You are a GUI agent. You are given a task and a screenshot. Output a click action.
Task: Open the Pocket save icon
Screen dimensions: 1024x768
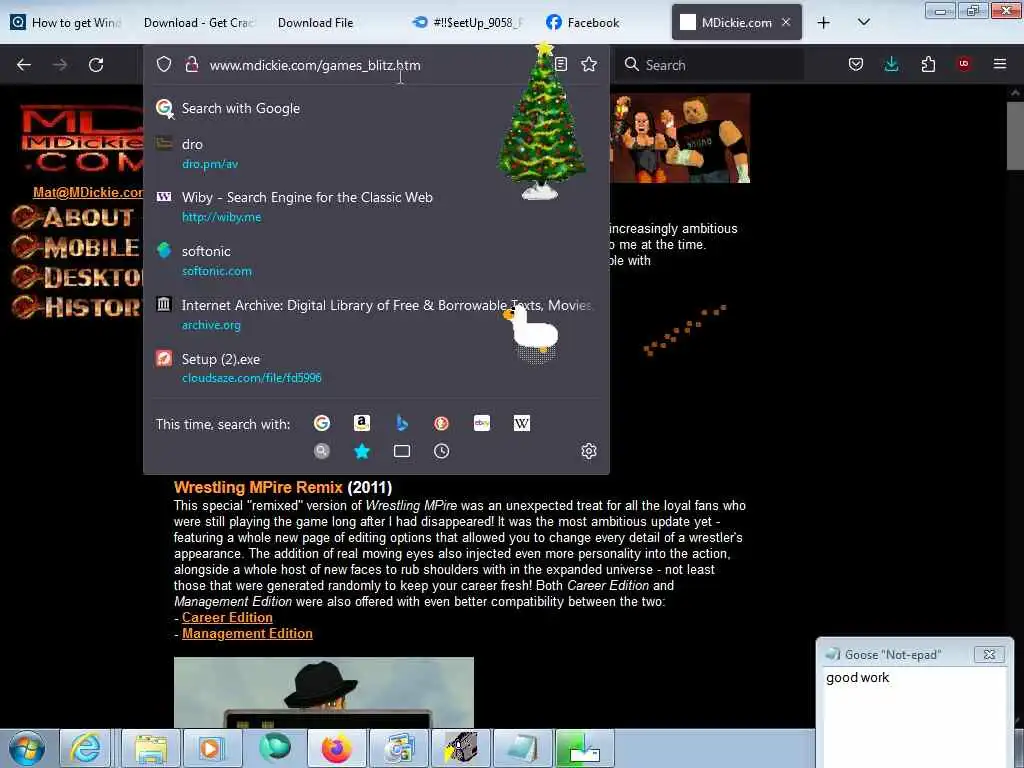856,64
